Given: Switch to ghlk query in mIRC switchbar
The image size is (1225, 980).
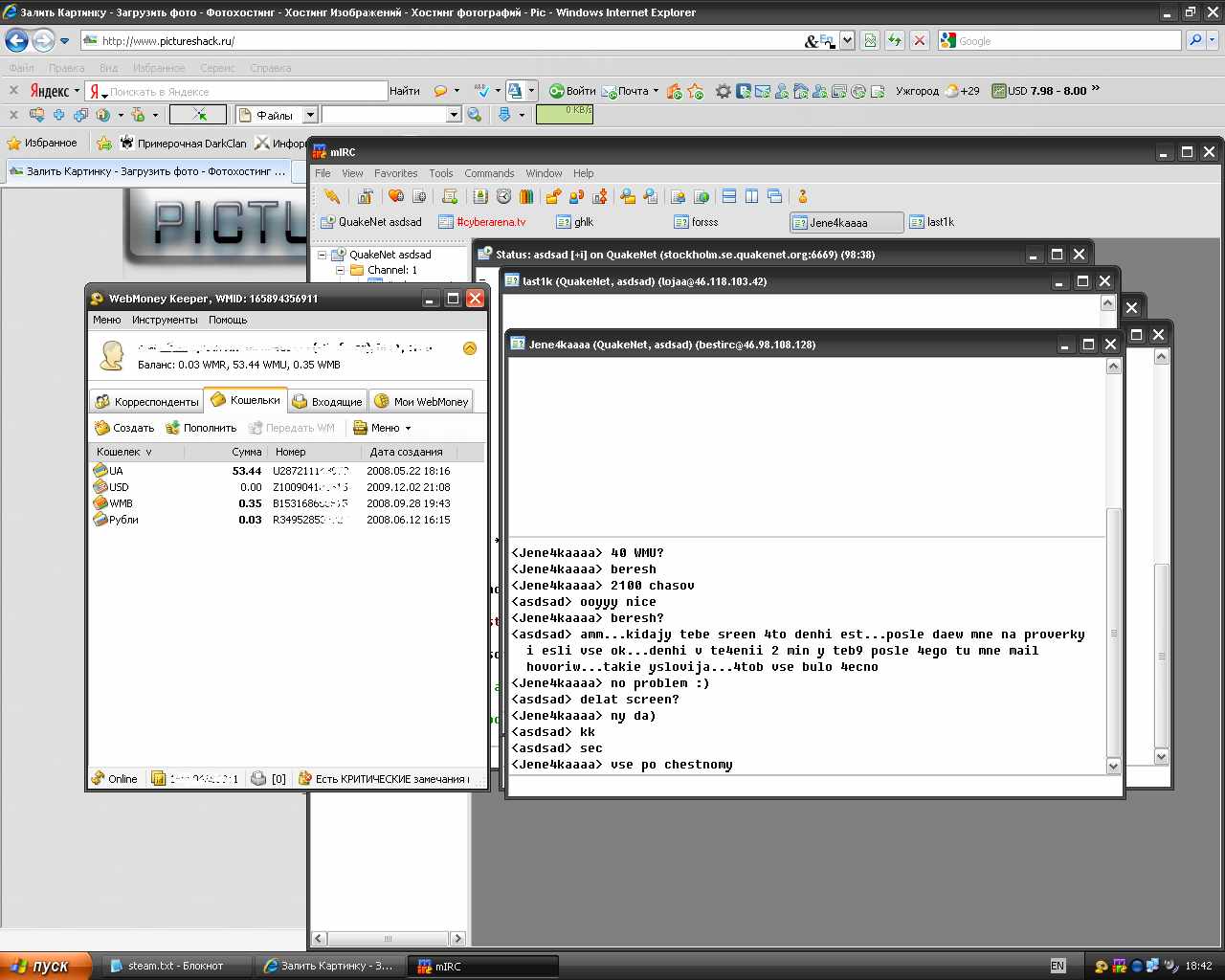Looking at the screenshot, I should point(575,222).
